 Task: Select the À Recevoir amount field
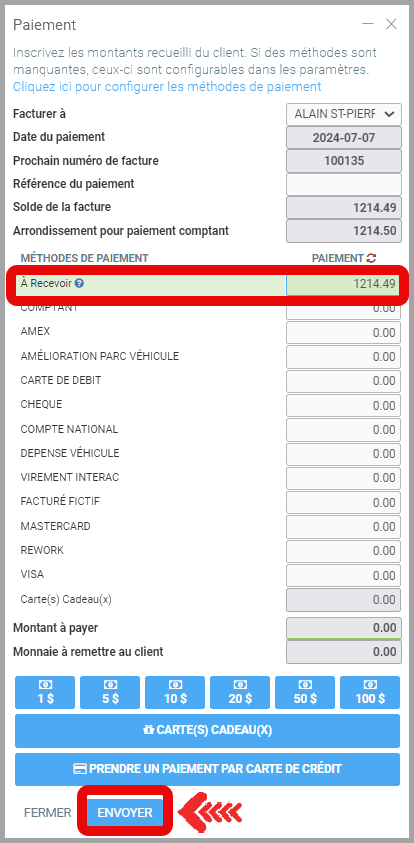[342, 284]
